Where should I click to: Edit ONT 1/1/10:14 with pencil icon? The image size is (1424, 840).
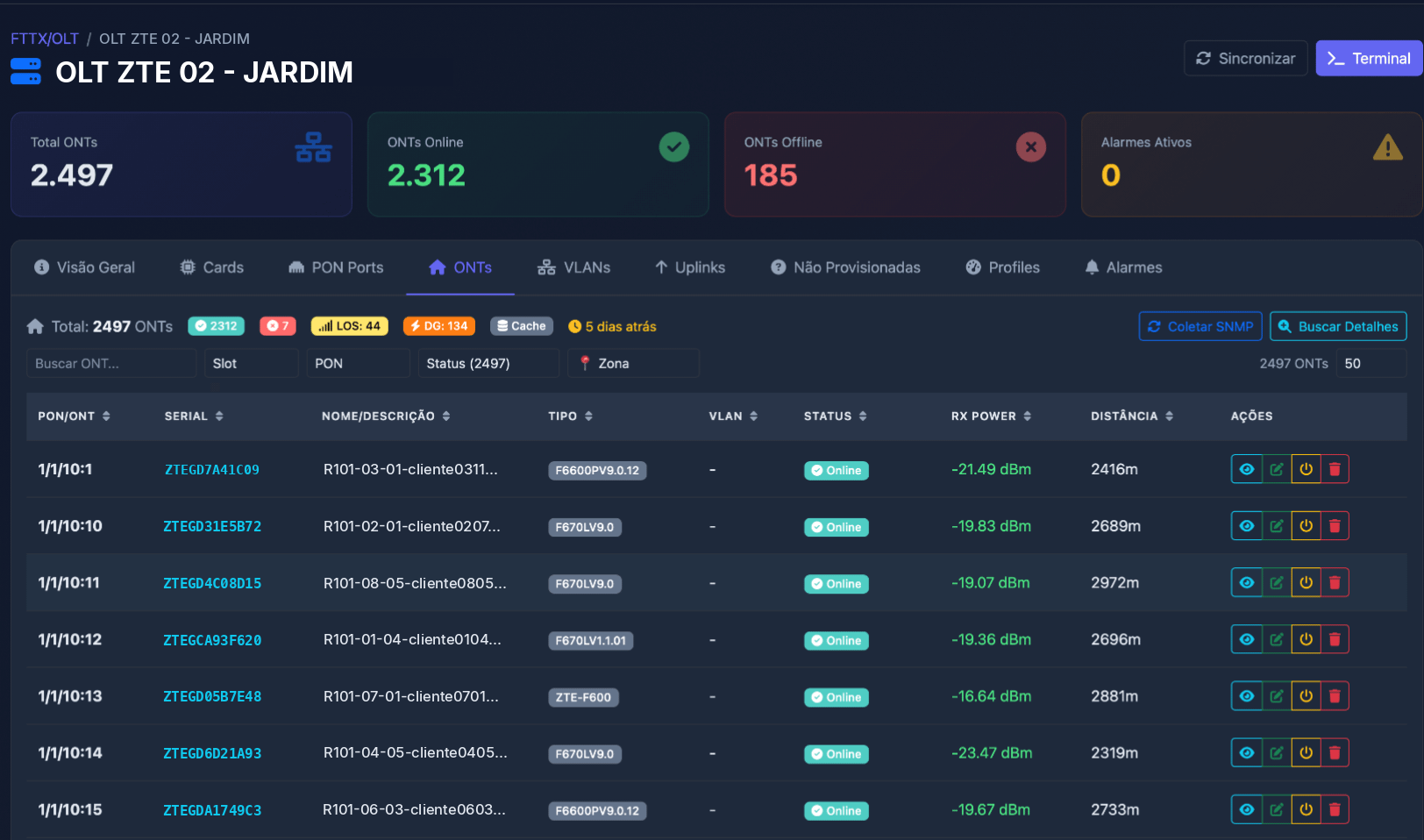(1276, 752)
